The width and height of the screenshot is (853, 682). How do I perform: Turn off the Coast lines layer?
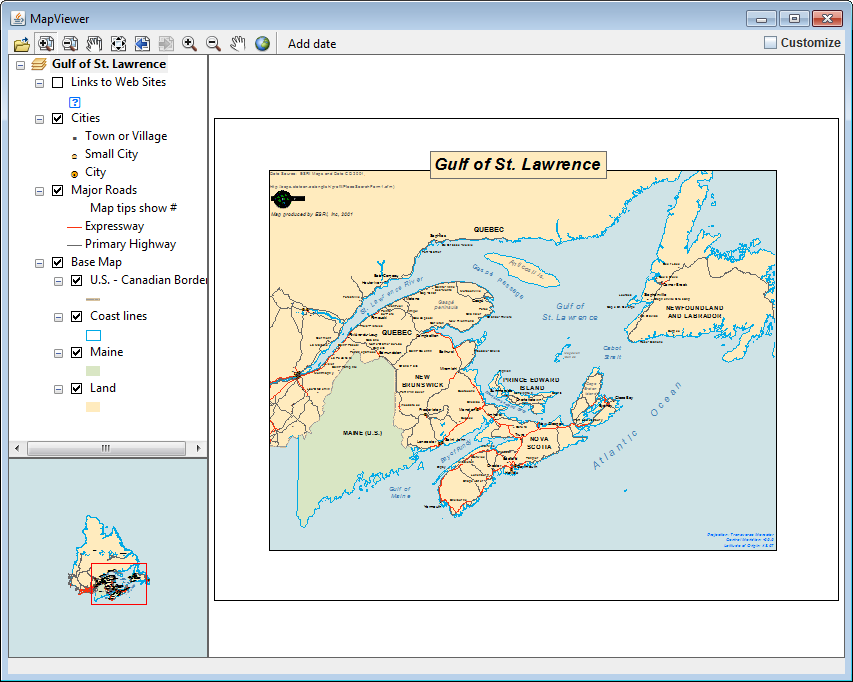[x=77, y=316]
